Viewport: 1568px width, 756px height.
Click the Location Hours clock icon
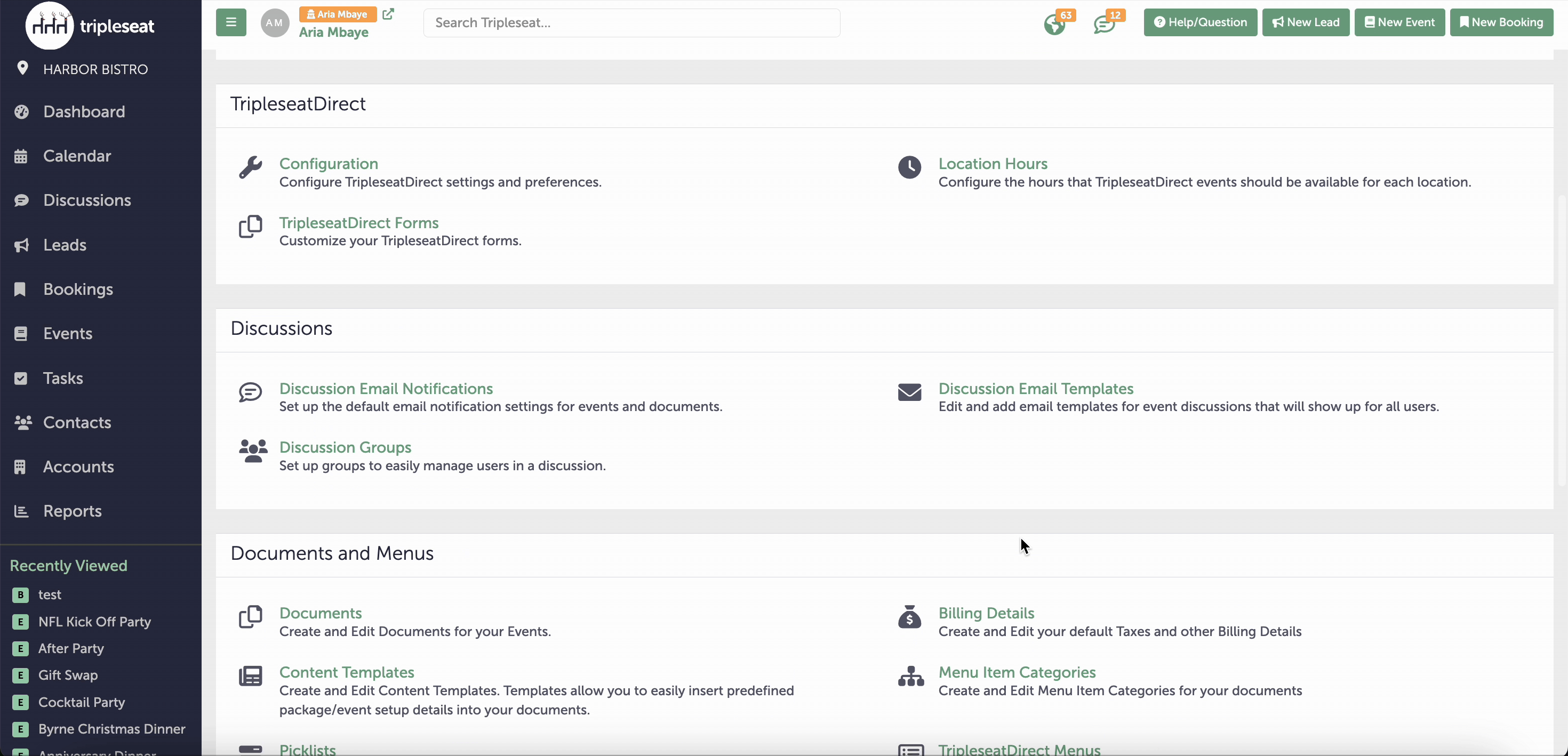[x=909, y=167]
